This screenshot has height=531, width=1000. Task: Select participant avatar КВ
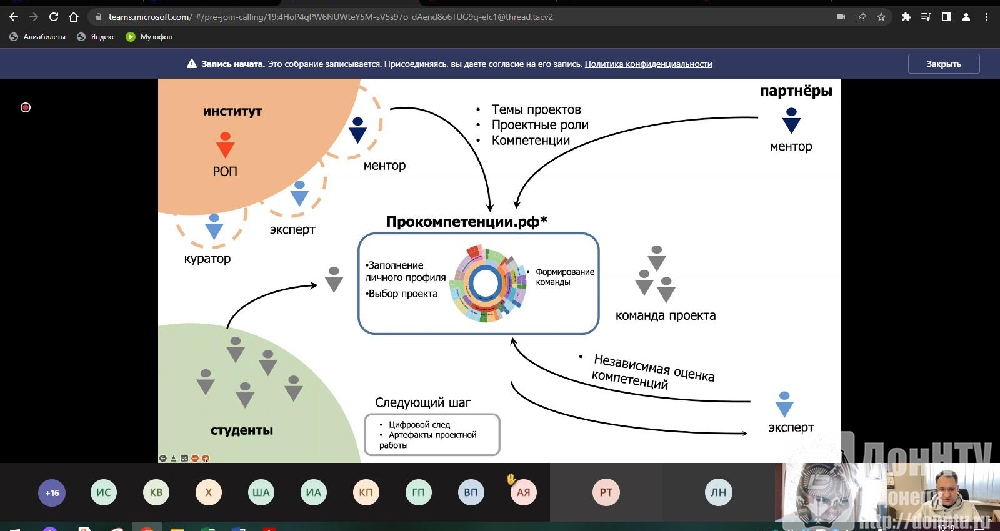156,493
